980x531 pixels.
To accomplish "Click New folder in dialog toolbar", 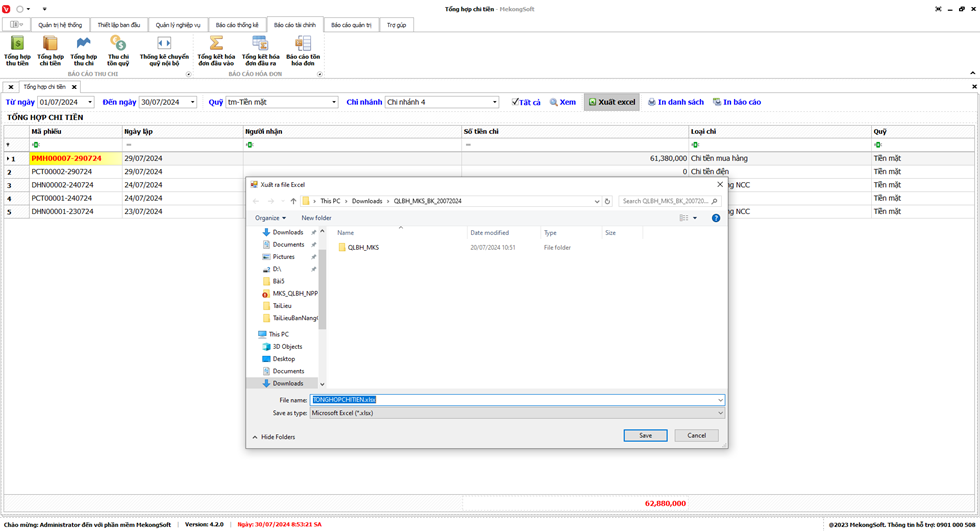I will point(316,218).
